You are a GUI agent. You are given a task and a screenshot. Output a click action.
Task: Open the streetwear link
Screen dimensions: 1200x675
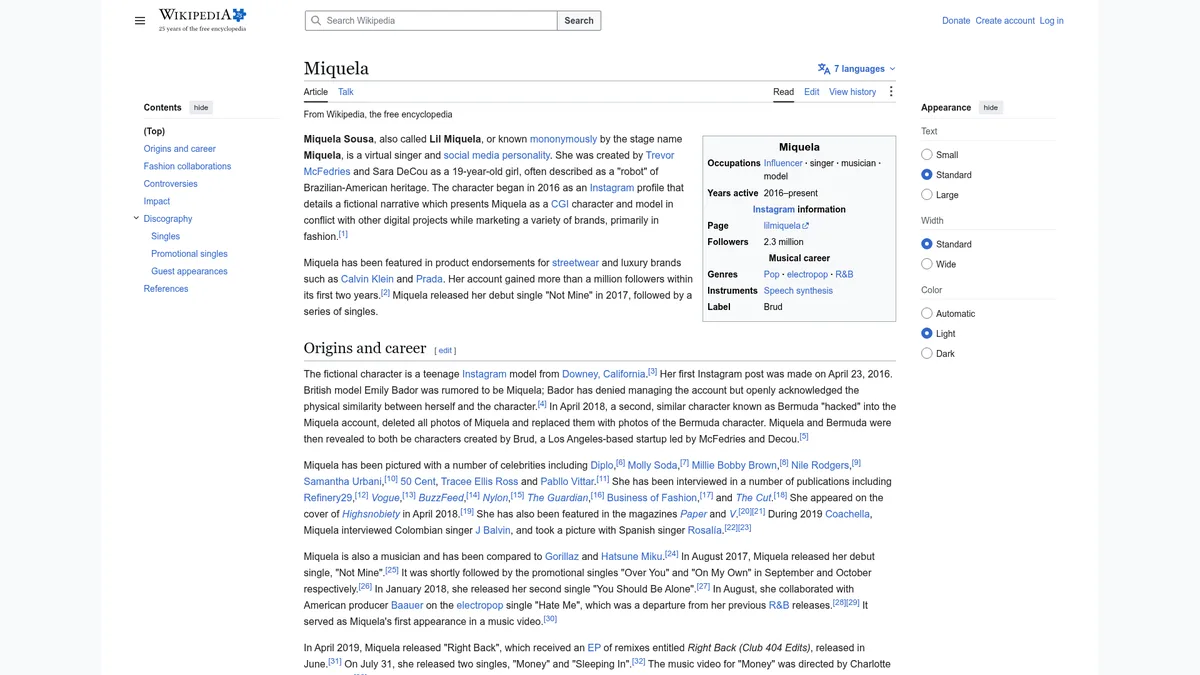pyautogui.click(x=575, y=263)
